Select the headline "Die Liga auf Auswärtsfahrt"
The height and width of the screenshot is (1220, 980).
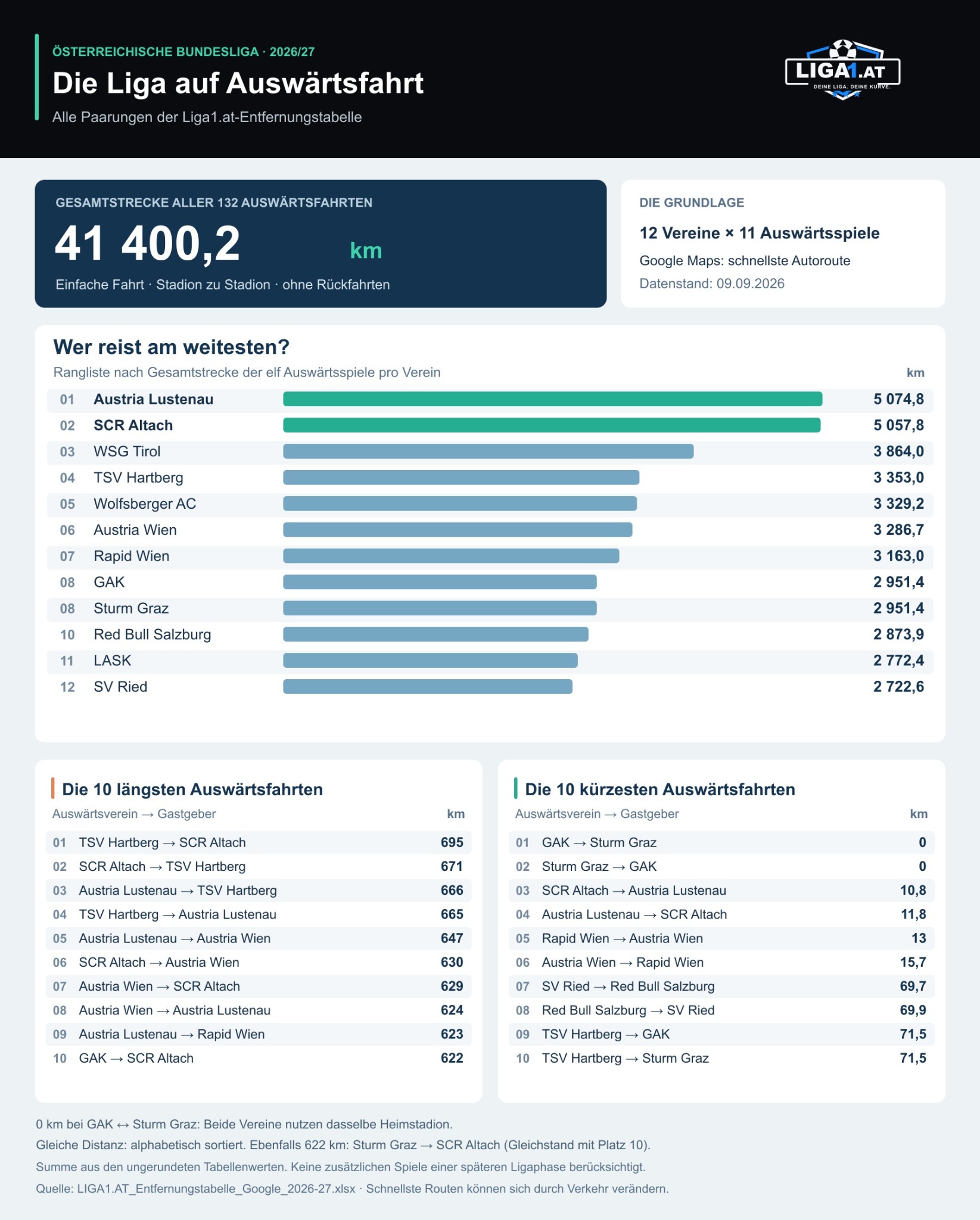[238, 83]
